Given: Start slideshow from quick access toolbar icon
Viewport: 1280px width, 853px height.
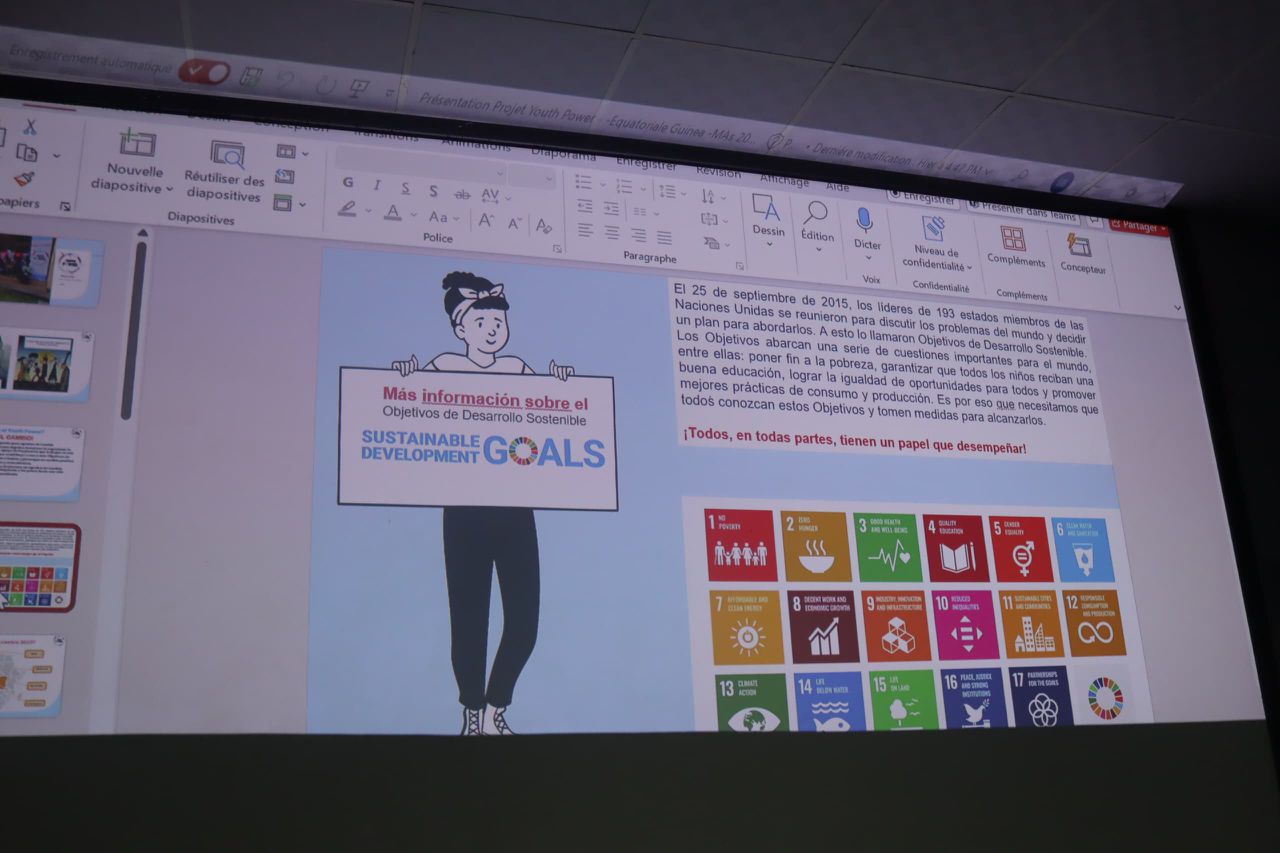Looking at the screenshot, I should pyautogui.click(x=359, y=88).
